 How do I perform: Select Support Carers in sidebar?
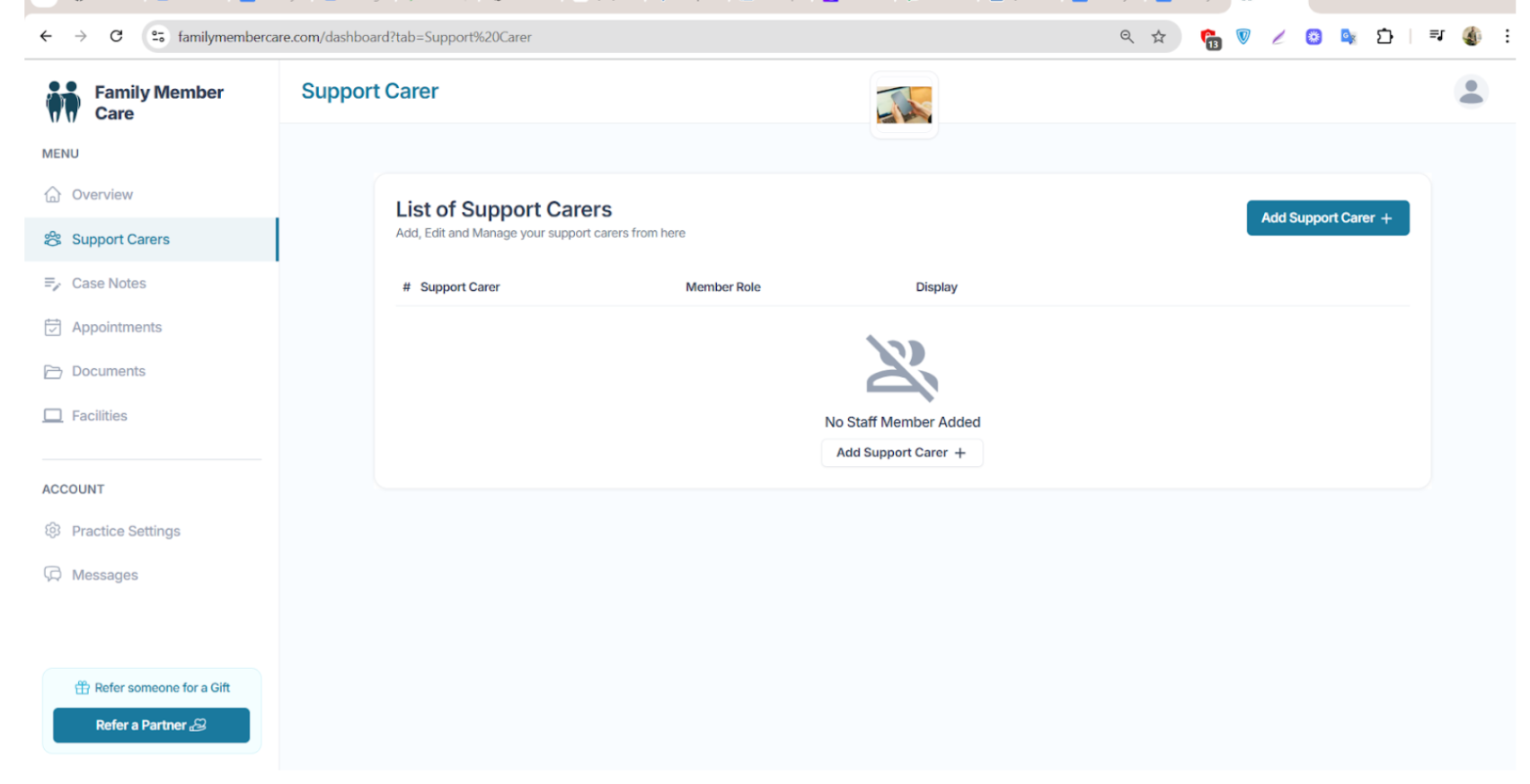coord(120,240)
